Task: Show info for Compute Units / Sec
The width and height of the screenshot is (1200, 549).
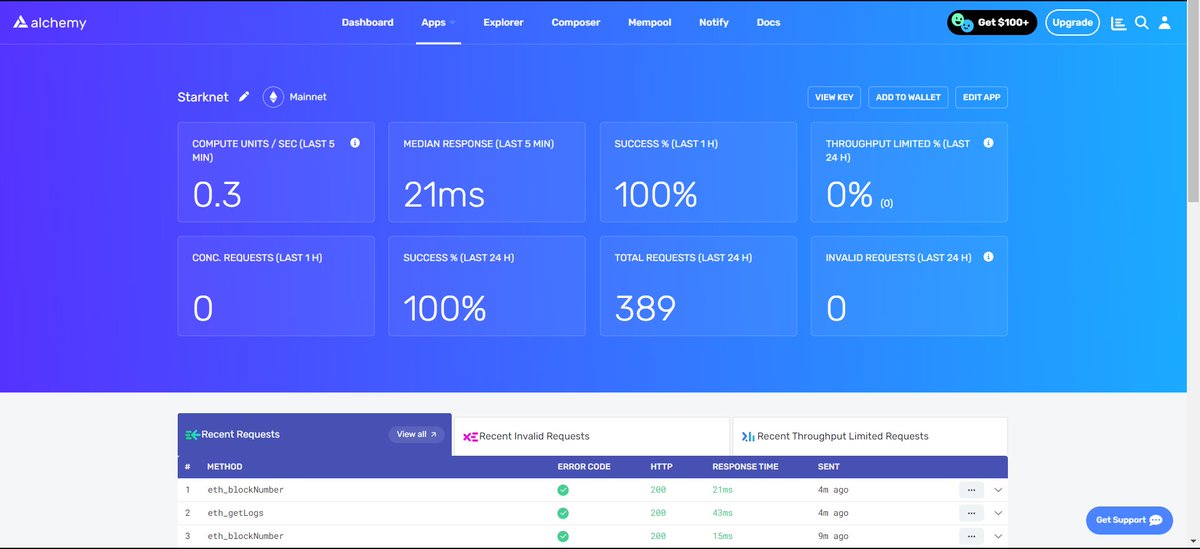Action: 355,143
